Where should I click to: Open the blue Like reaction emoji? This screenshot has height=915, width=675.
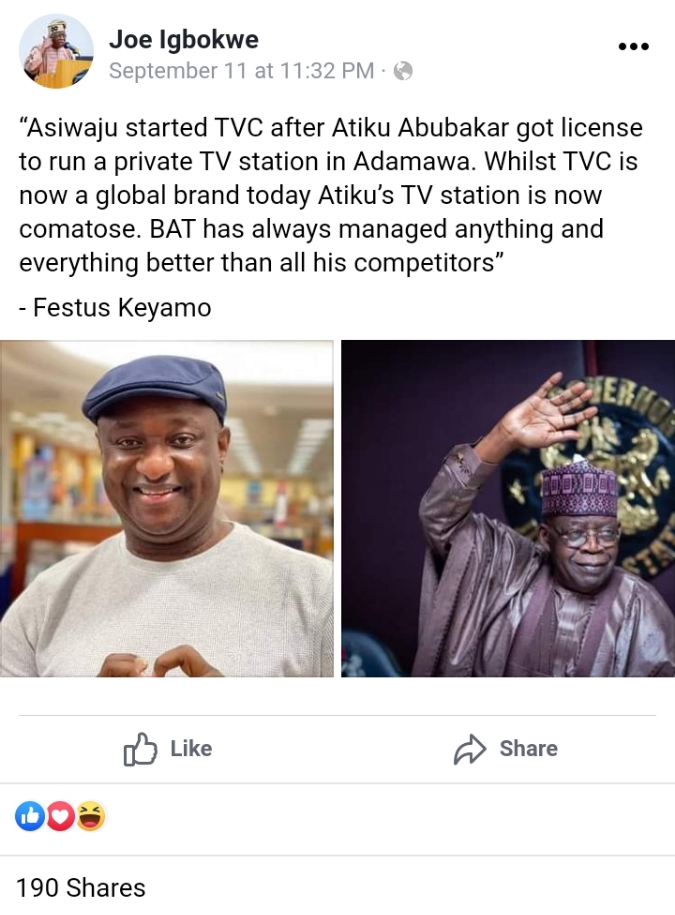(x=30, y=816)
